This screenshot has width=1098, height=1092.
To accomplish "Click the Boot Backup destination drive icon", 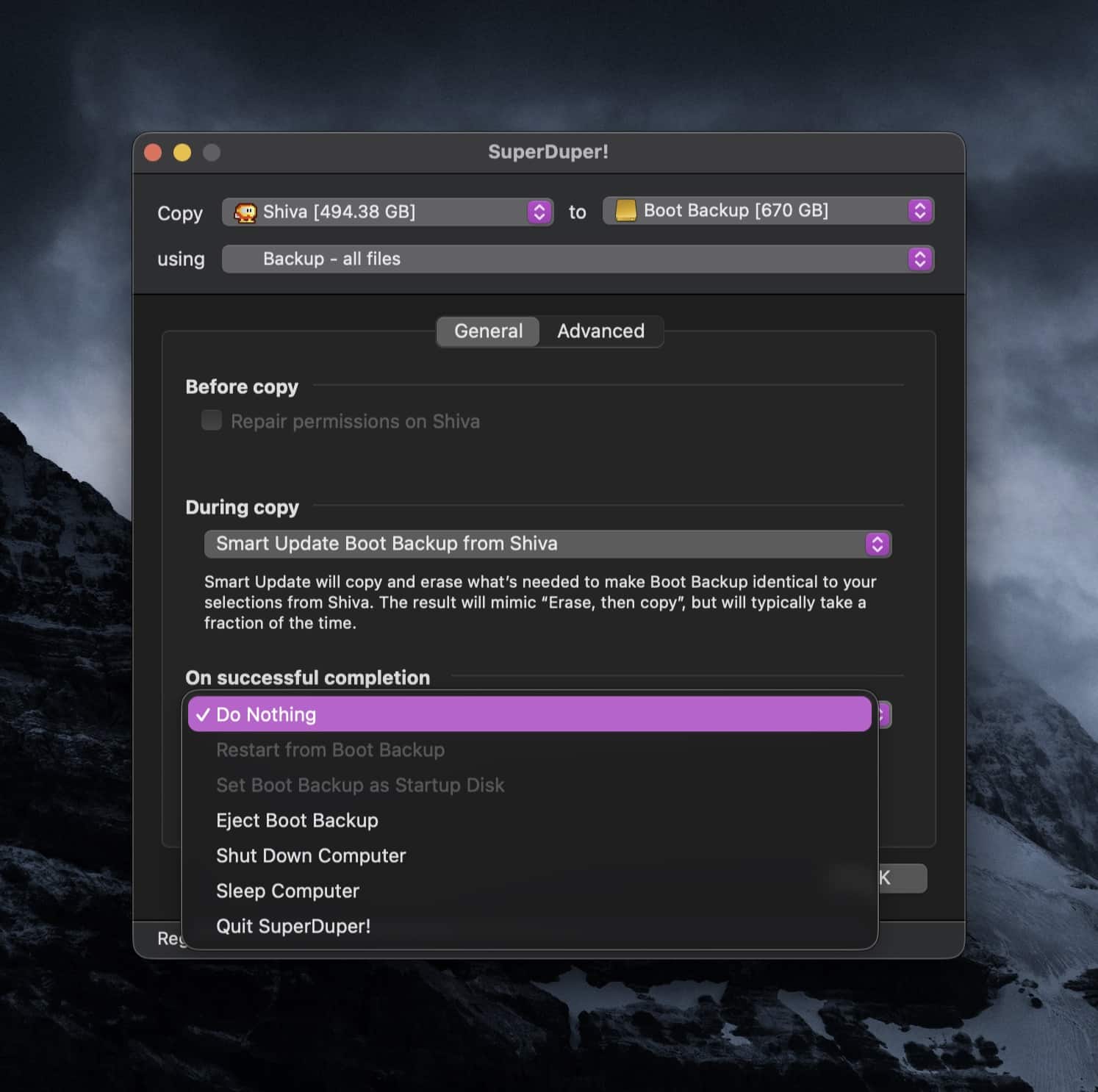I will click(x=625, y=211).
